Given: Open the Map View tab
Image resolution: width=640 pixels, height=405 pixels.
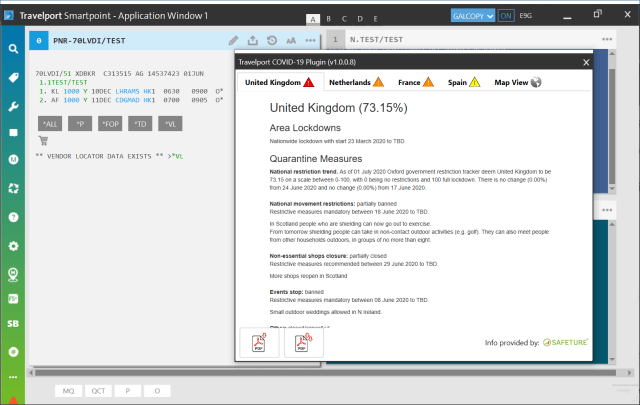Looking at the screenshot, I should [x=518, y=82].
